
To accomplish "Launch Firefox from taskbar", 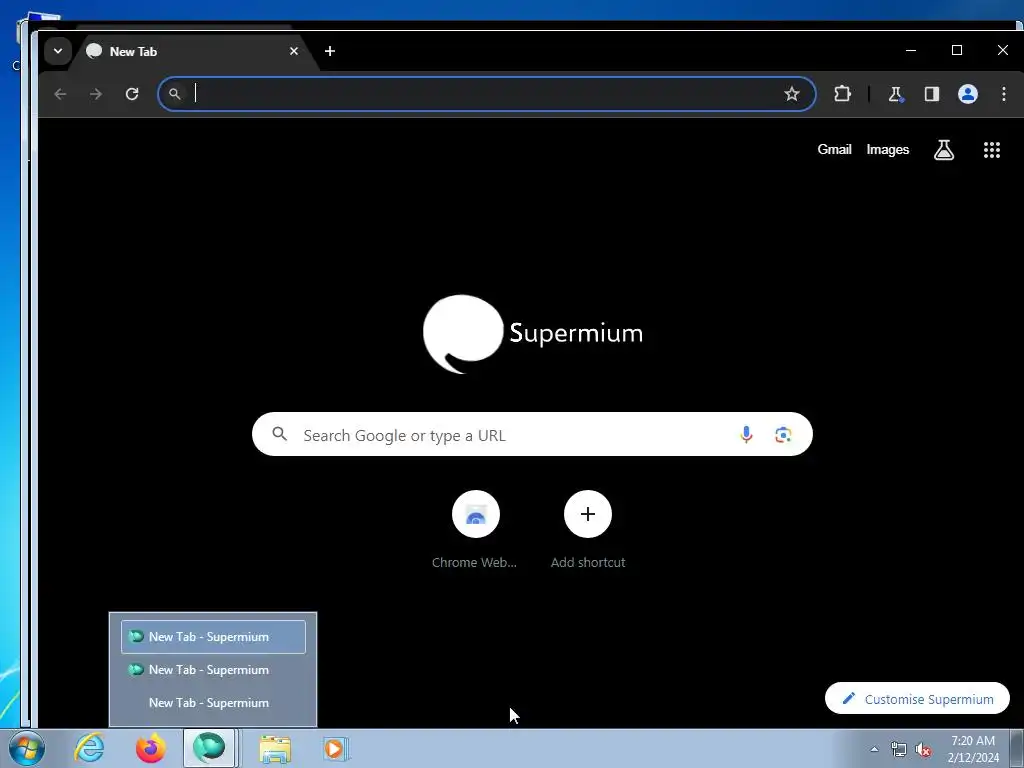I will [x=150, y=748].
